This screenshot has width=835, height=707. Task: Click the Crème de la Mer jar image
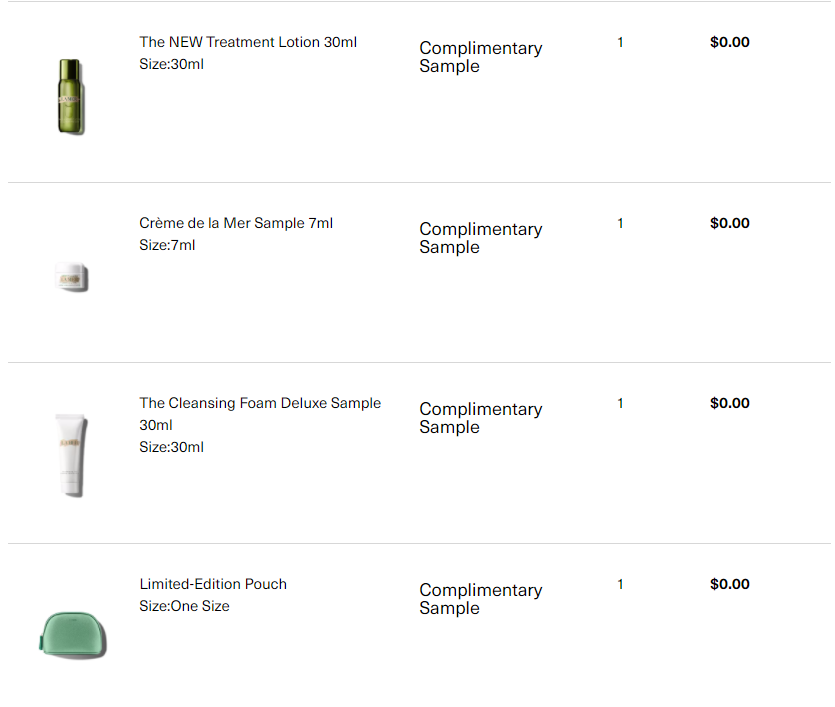pos(72,277)
